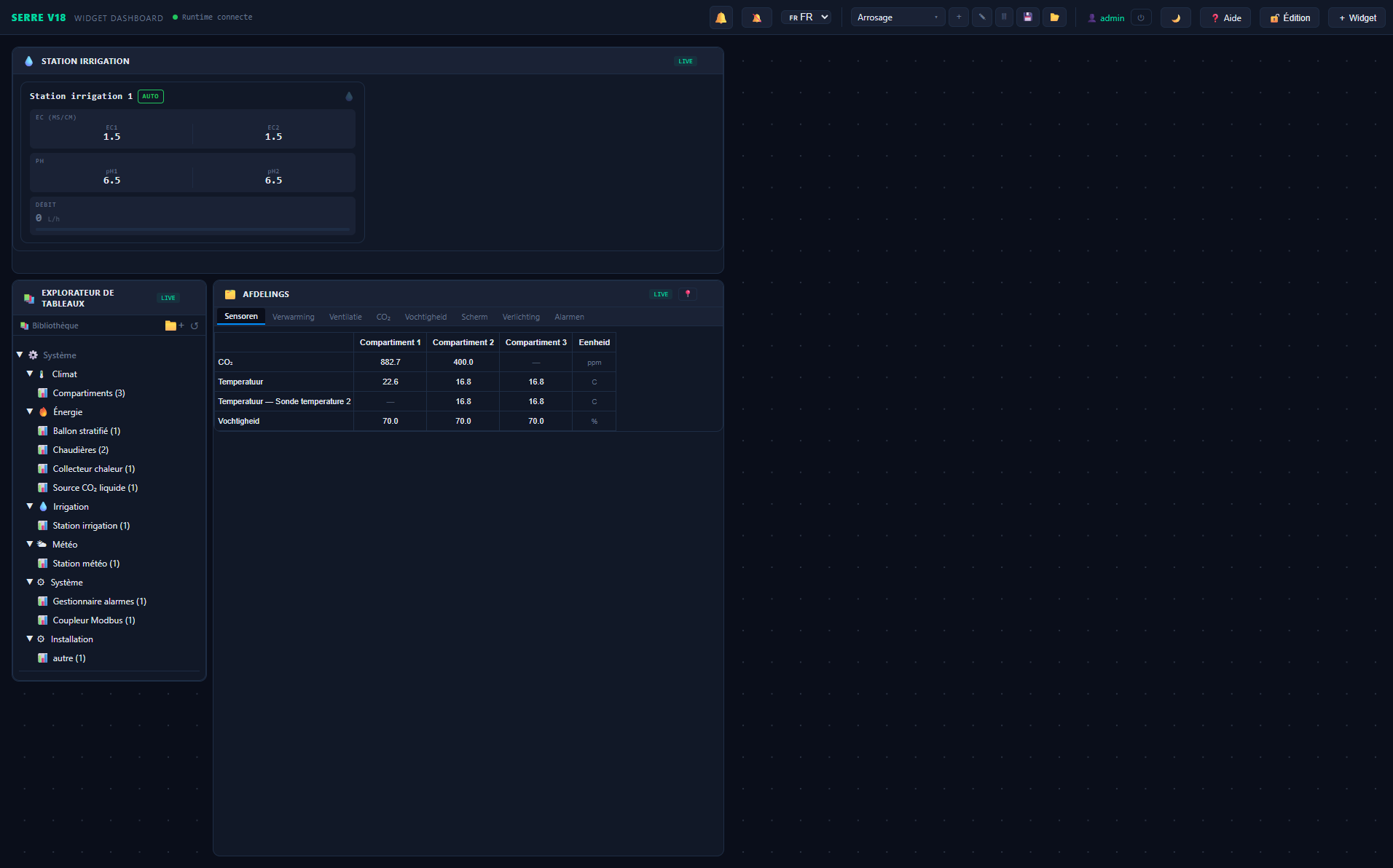Click the Chaudières (2) chart icon
1393x868 pixels.
coord(43,450)
